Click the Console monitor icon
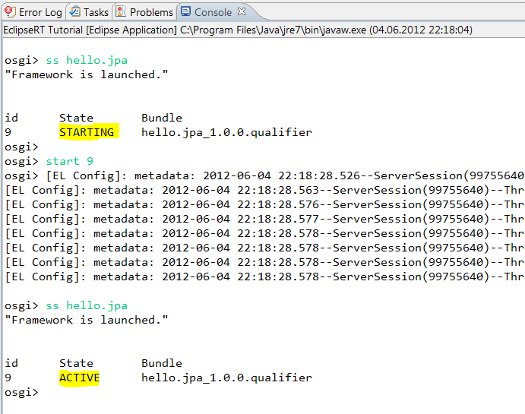This screenshot has width=525, height=414. (x=185, y=12)
